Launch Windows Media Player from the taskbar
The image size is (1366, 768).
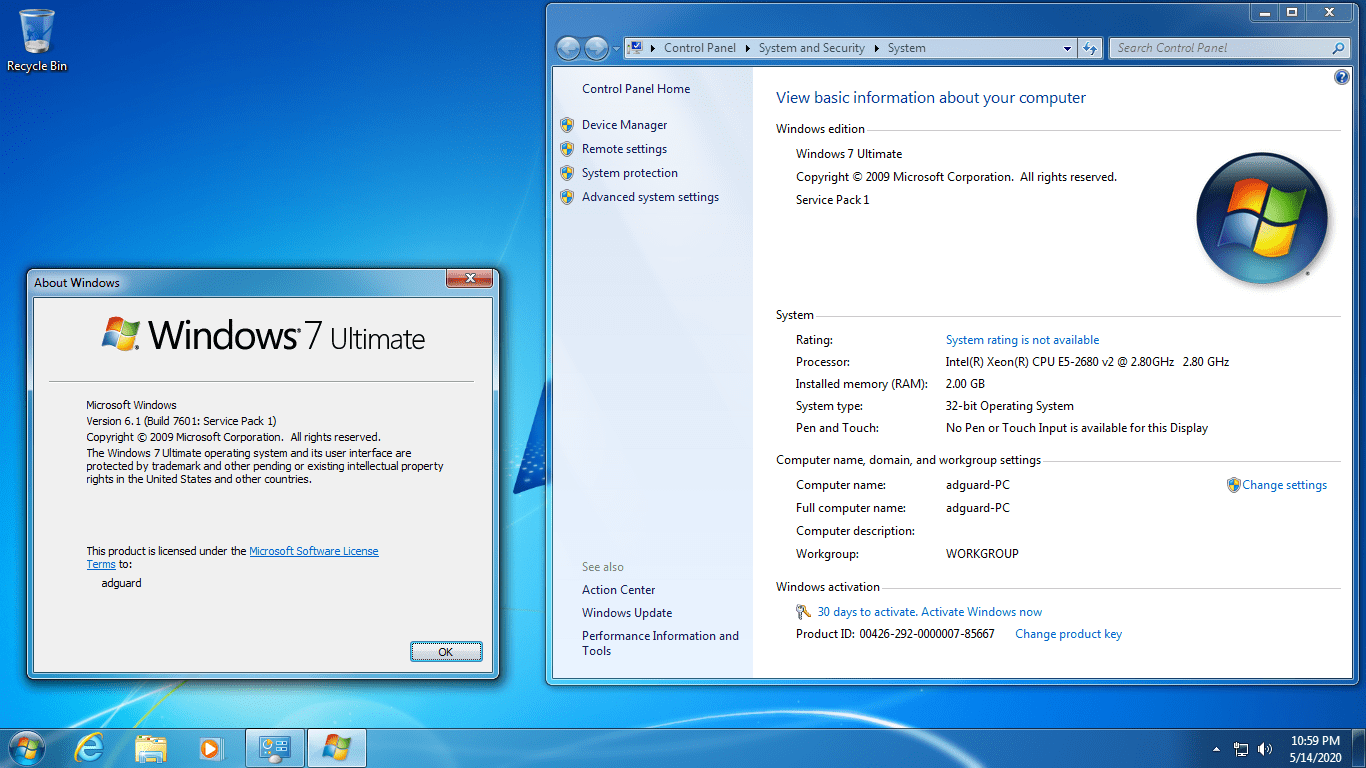coord(210,748)
